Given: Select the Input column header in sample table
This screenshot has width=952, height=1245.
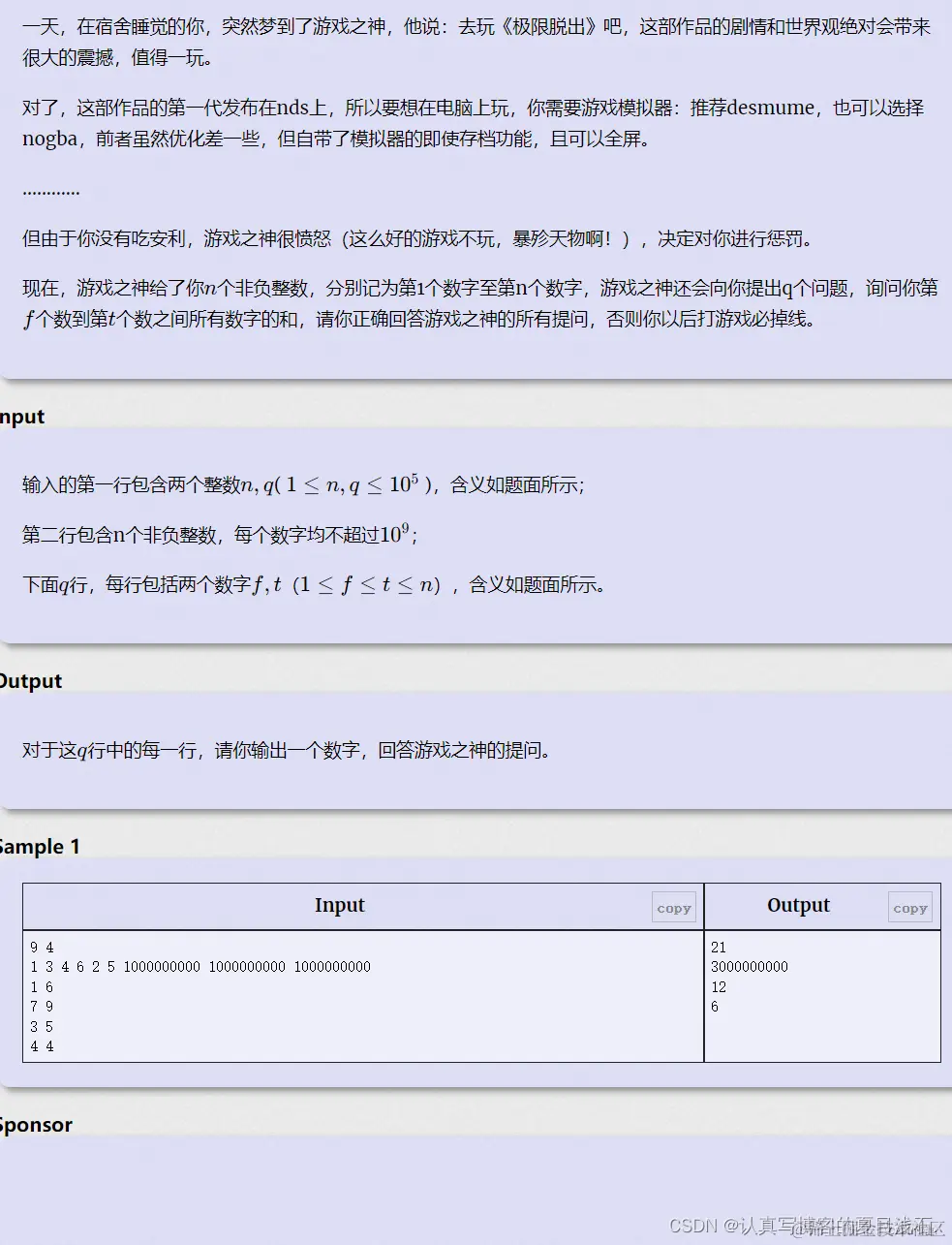Looking at the screenshot, I should (x=339, y=906).
